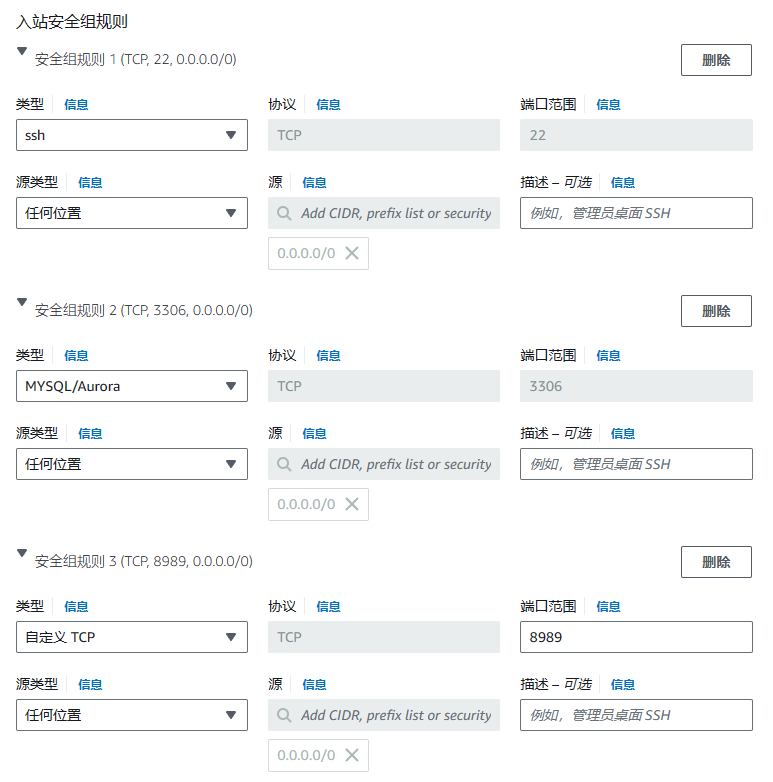Remove 0.0.0.0/0 CIDR from rule 3

coord(352,755)
